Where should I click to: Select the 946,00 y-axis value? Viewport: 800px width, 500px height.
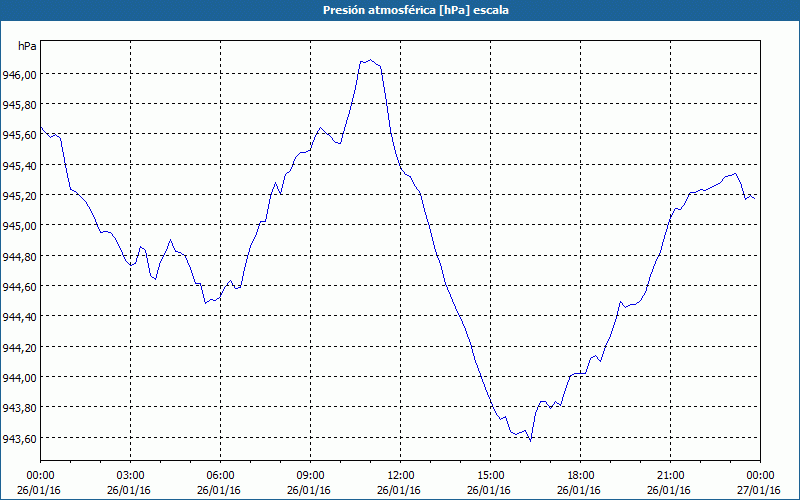[19, 75]
